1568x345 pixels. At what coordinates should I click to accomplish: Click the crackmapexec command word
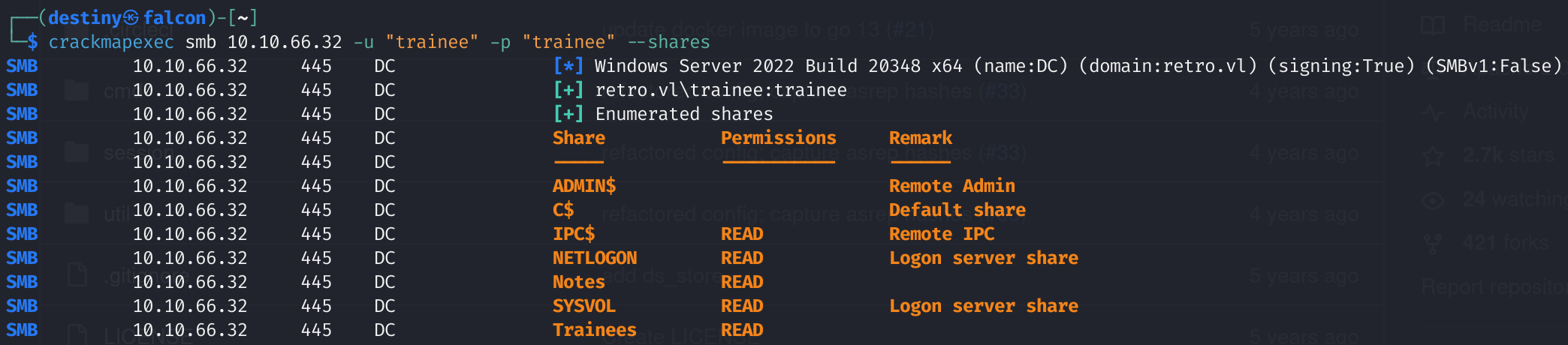[x=111, y=42]
